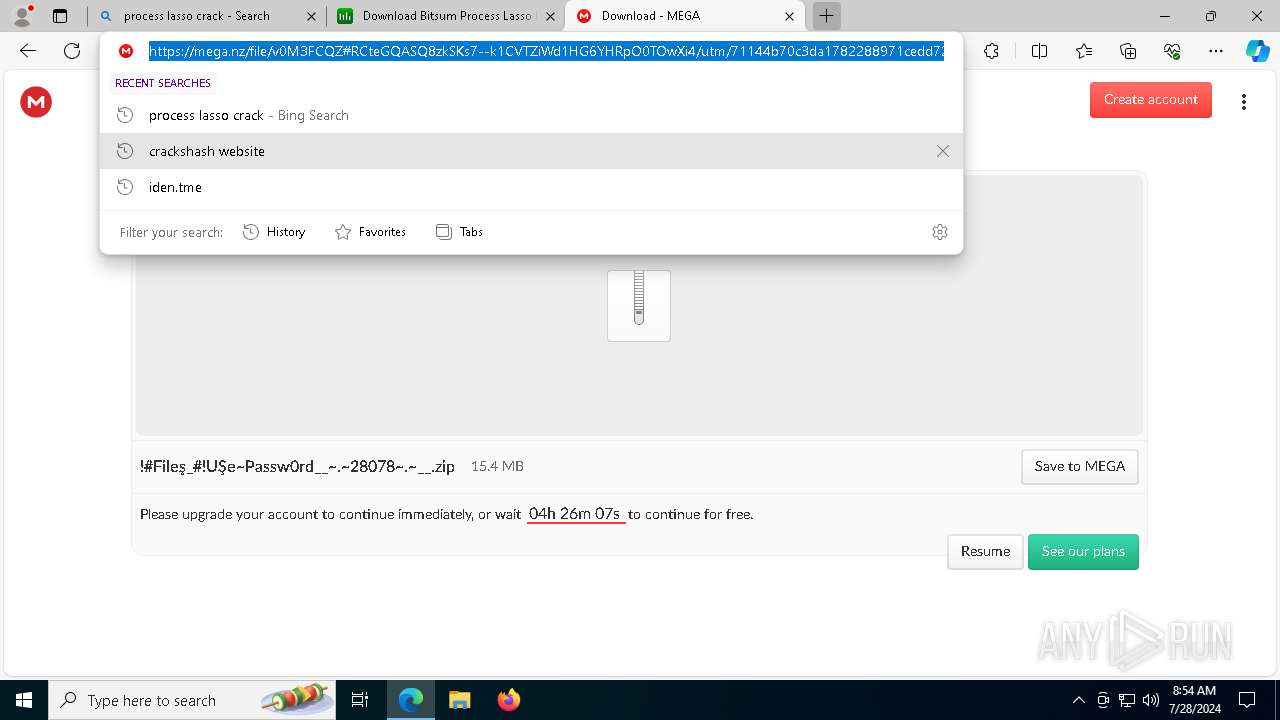
Task: Click Save to MEGA button
Action: (1080, 467)
